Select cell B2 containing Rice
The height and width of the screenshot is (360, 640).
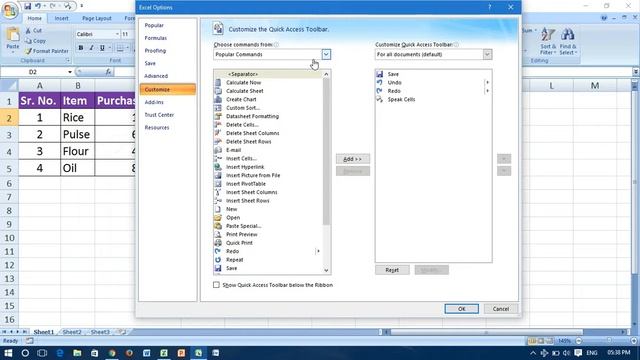[78, 118]
